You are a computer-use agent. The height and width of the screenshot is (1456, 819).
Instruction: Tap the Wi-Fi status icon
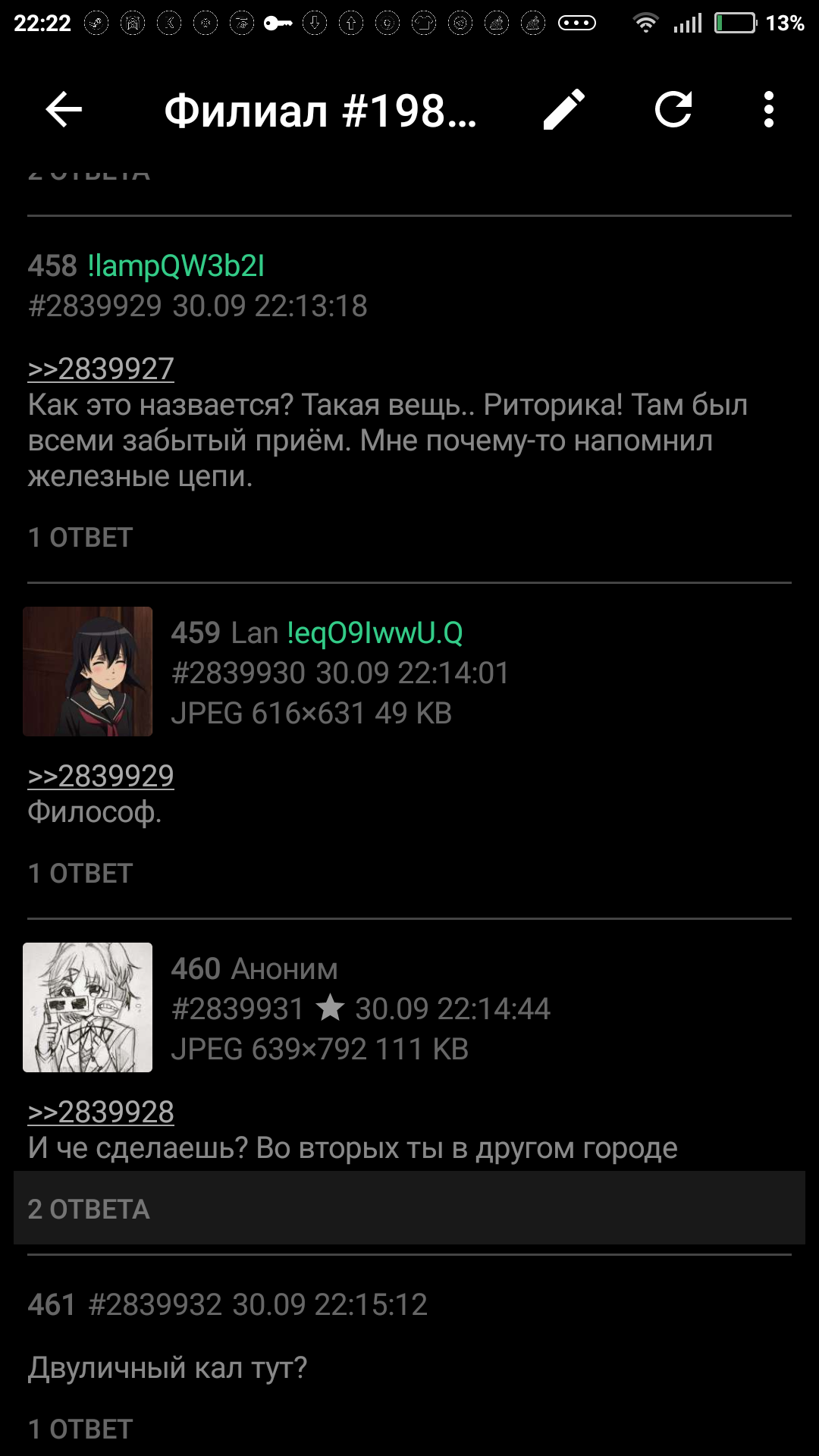tap(645, 24)
